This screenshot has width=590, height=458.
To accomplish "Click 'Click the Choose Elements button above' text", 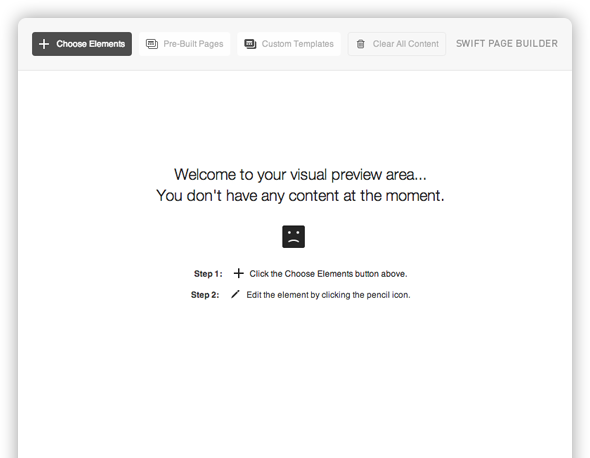I will coord(328,274).
